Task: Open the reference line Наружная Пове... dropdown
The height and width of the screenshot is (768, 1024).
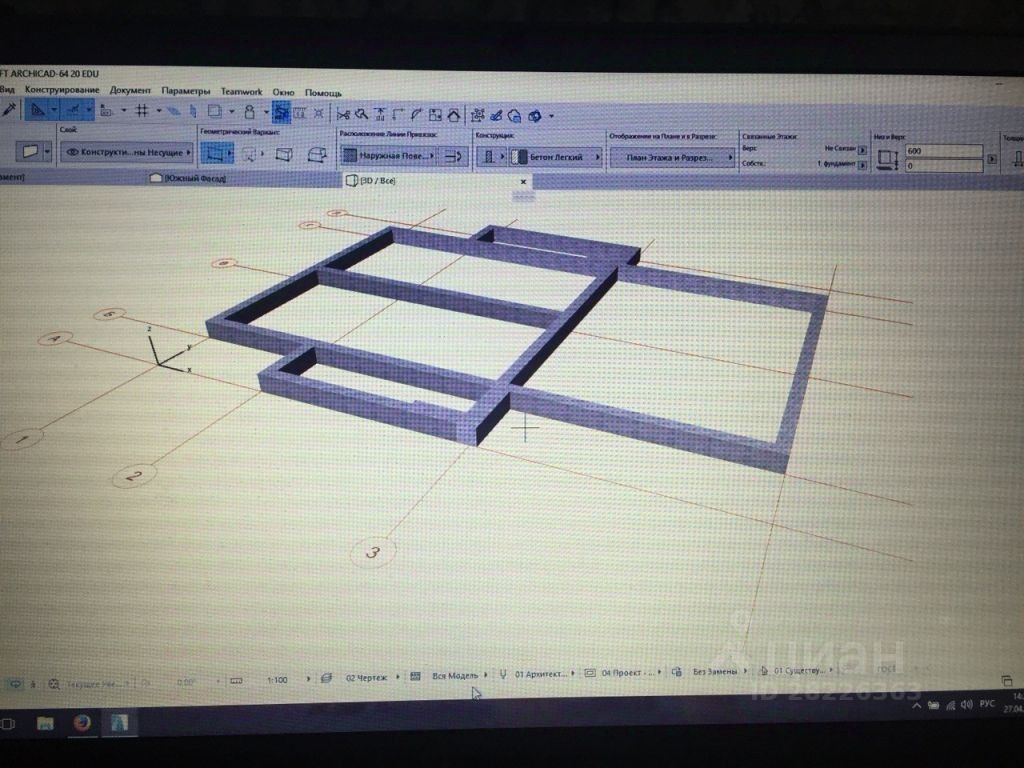Action: point(389,155)
